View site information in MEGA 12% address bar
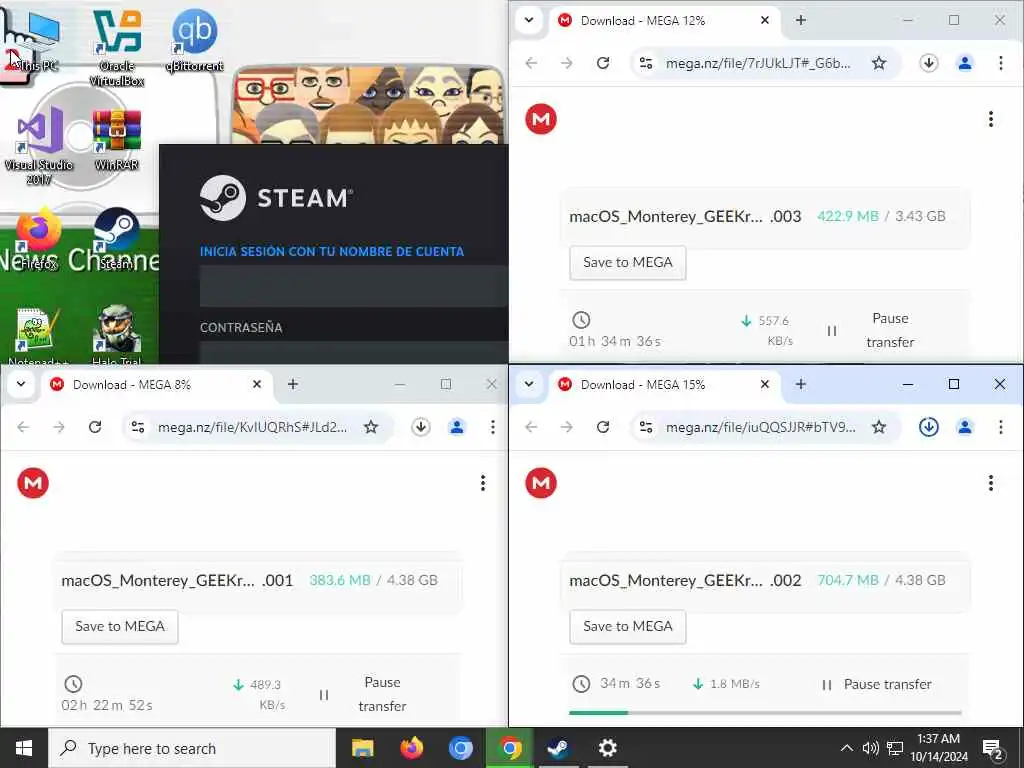This screenshot has width=1024, height=768. (x=646, y=63)
